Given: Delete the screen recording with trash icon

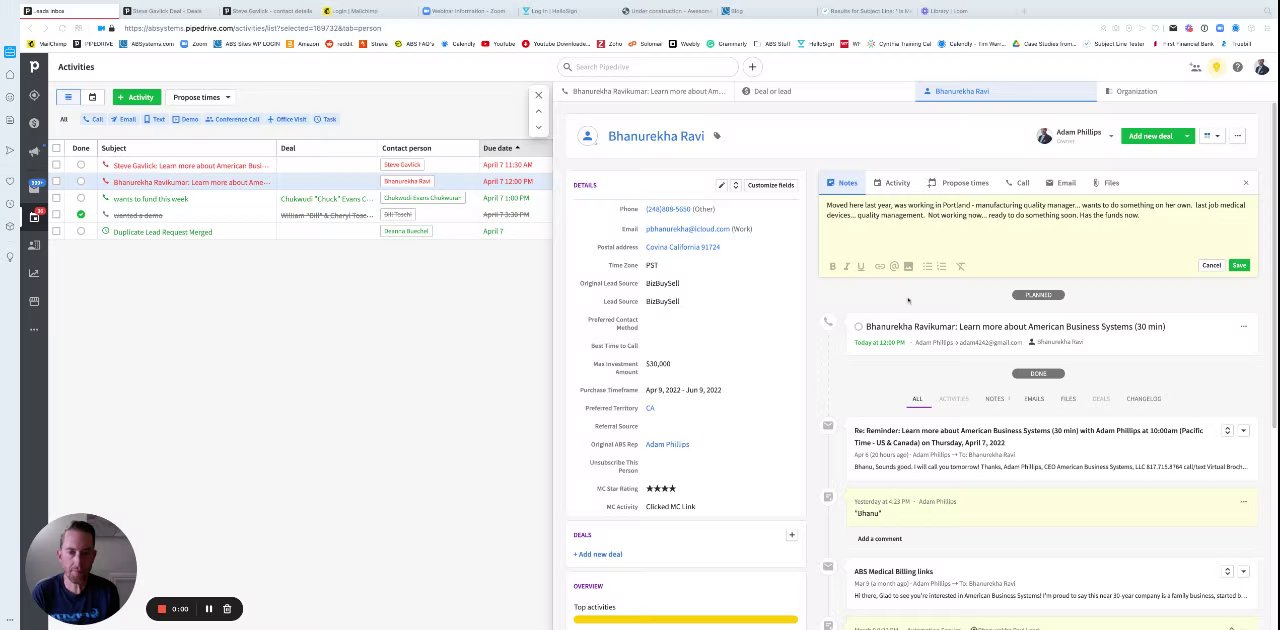Looking at the screenshot, I should (227, 609).
